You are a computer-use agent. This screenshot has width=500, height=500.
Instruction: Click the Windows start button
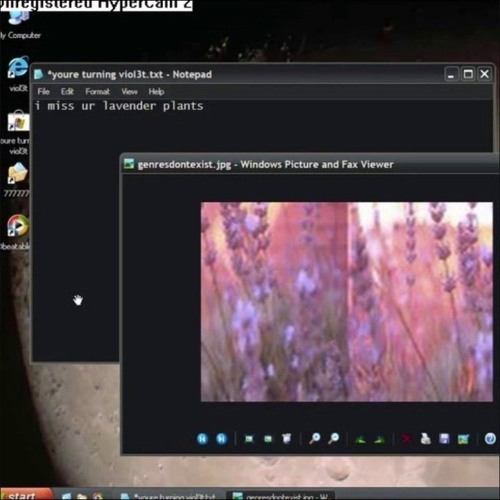(26, 495)
